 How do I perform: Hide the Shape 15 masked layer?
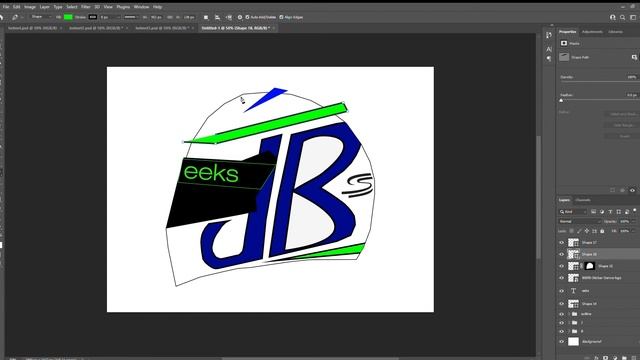pyautogui.click(x=562, y=266)
